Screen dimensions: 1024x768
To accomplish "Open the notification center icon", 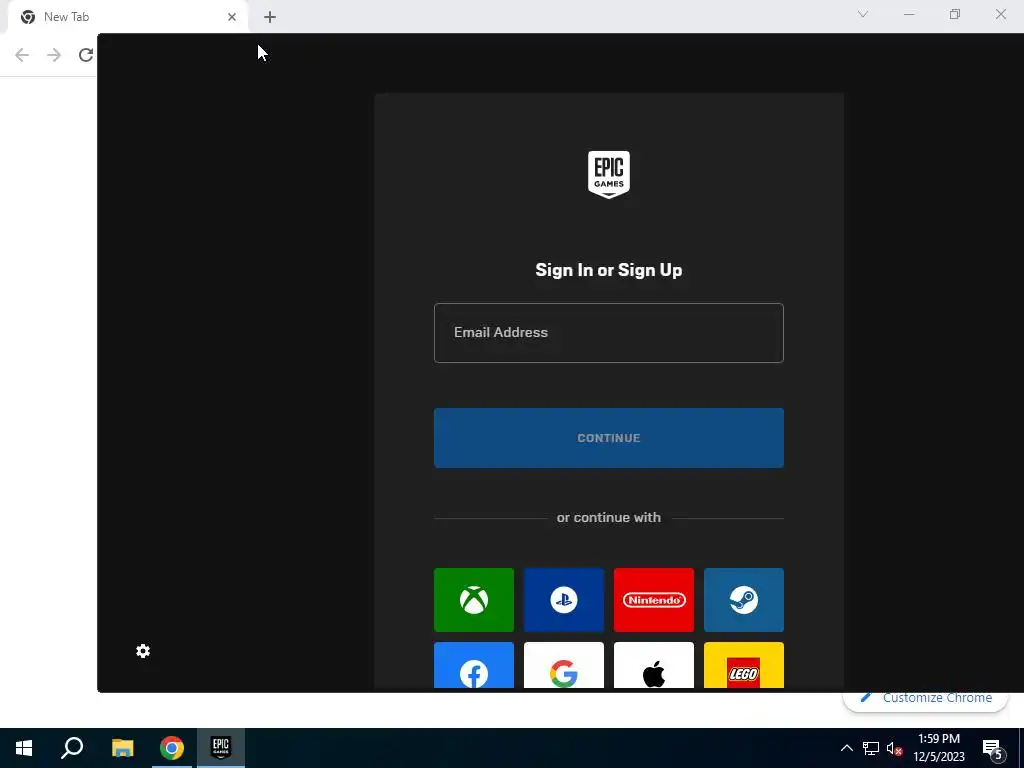I will 992,749.
